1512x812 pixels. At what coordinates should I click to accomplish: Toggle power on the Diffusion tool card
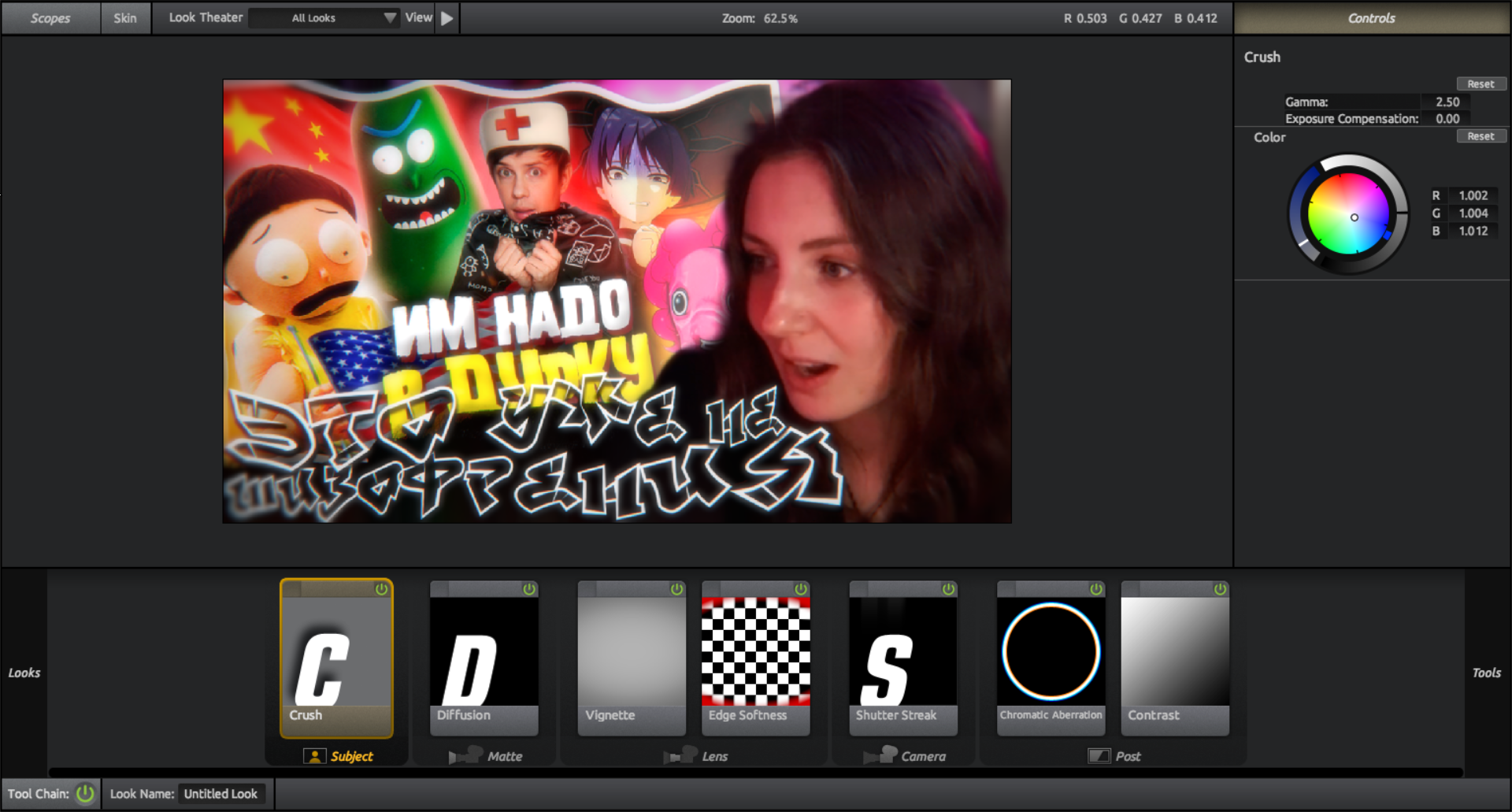tap(529, 589)
